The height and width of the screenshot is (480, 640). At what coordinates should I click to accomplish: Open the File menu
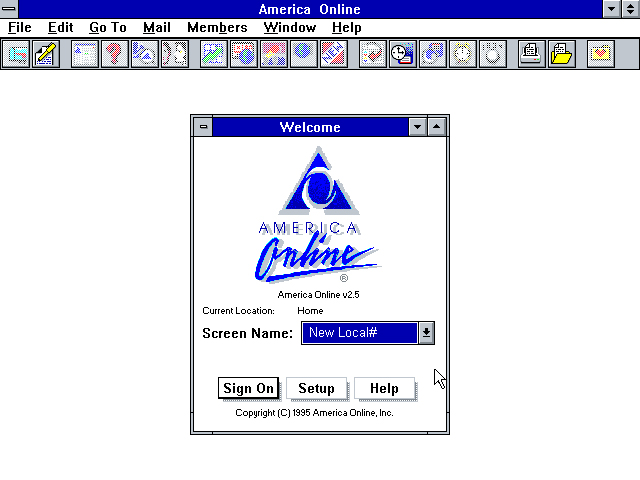(20, 27)
